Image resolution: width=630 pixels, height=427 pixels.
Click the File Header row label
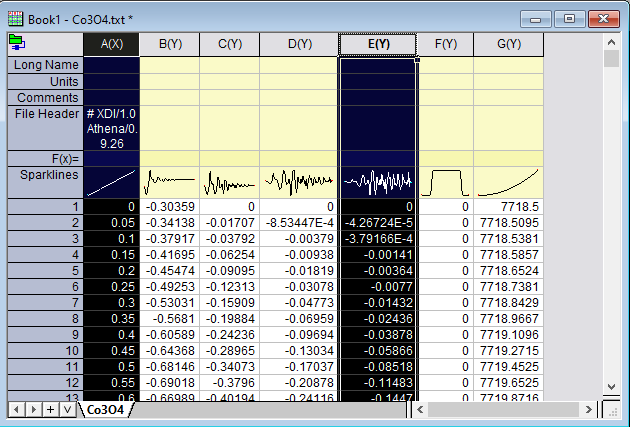point(45,128)
